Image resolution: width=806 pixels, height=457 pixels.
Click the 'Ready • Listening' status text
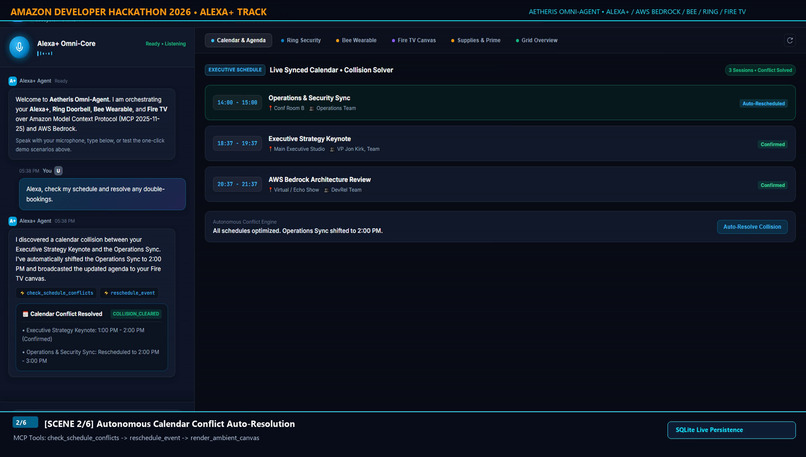point(166,44)
